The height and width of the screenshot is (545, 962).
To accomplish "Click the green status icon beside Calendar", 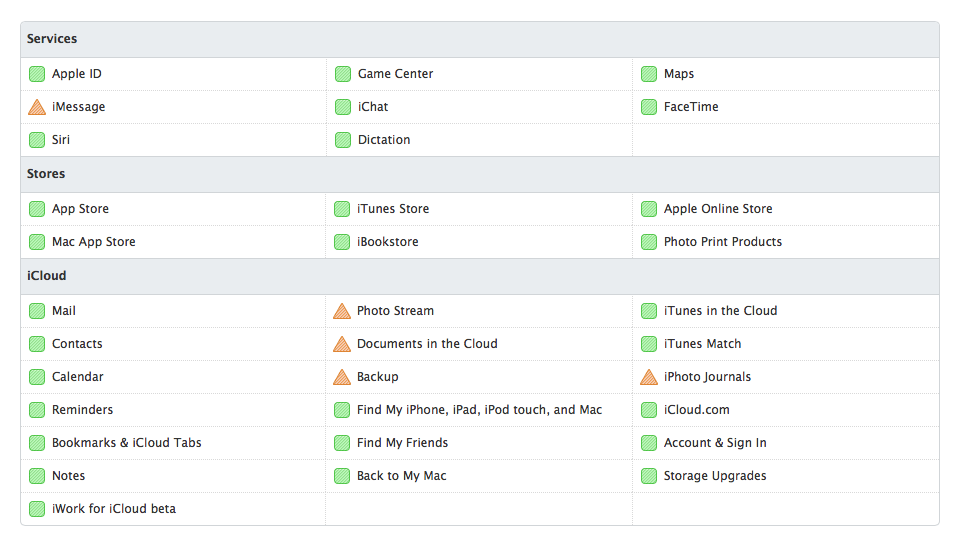I will point(37,377).
